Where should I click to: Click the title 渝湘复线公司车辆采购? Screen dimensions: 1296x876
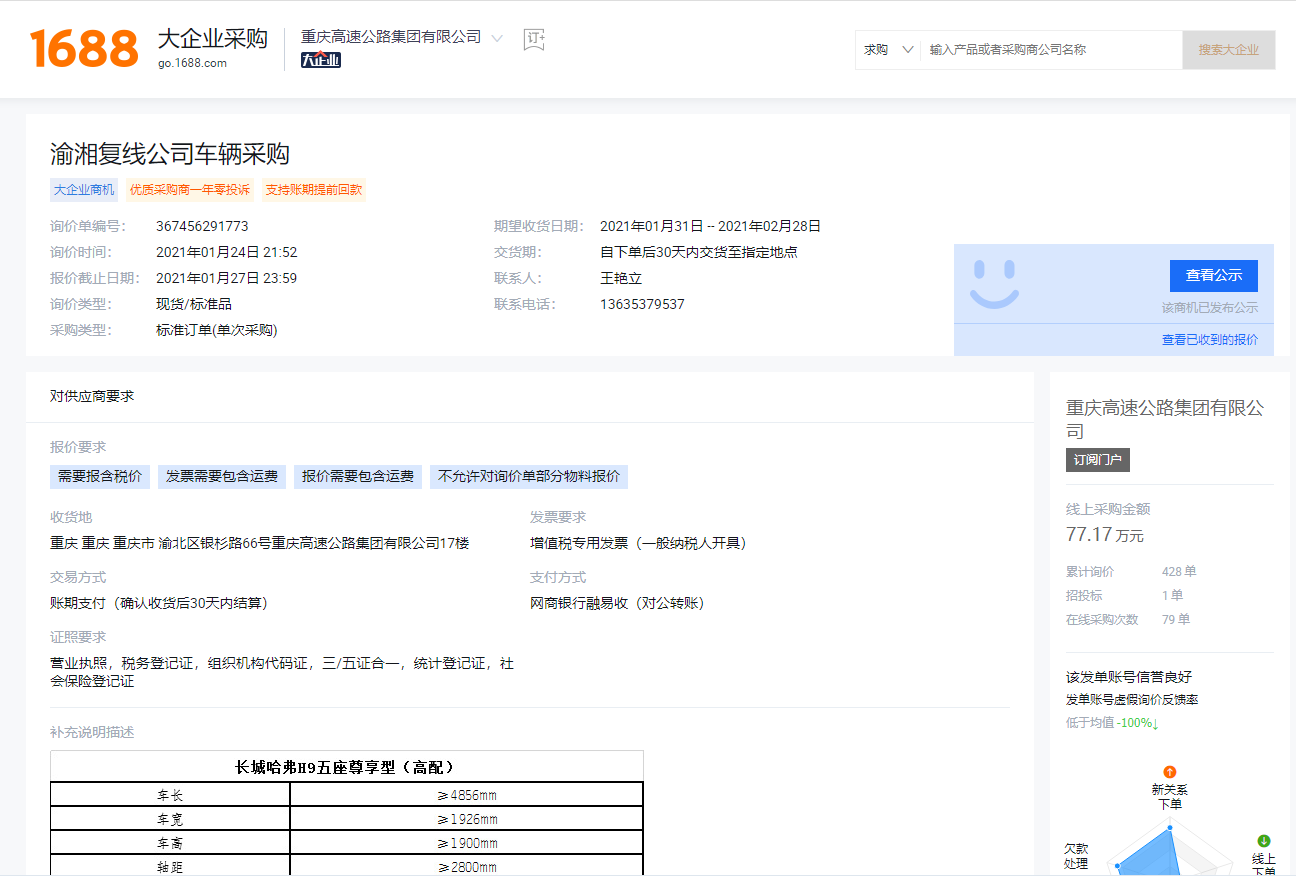(170, 154)
